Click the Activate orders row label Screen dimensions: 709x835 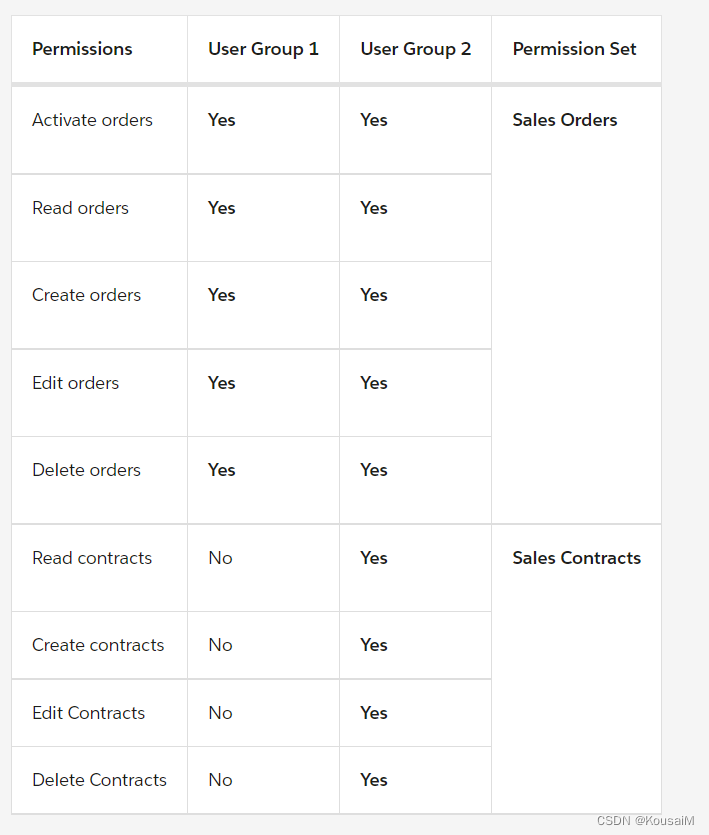pos(92,120)
